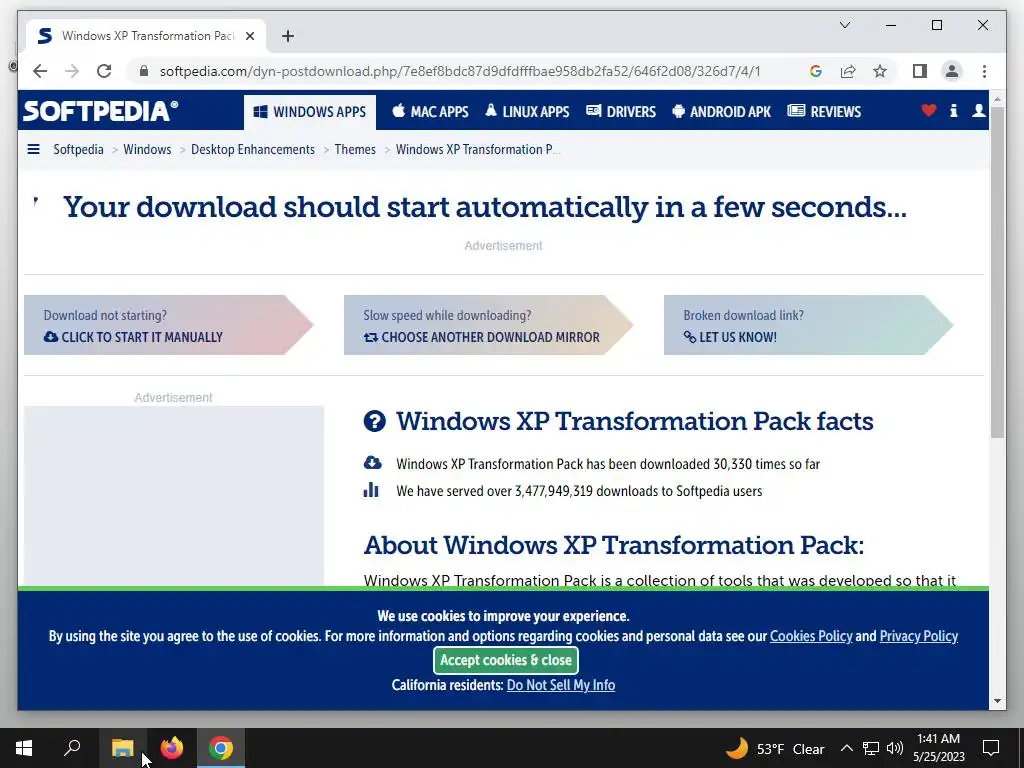The width and height of the screenshot is (1024, 768).
Task: Select the Linux Apps tab
Action: pos(527,112)
